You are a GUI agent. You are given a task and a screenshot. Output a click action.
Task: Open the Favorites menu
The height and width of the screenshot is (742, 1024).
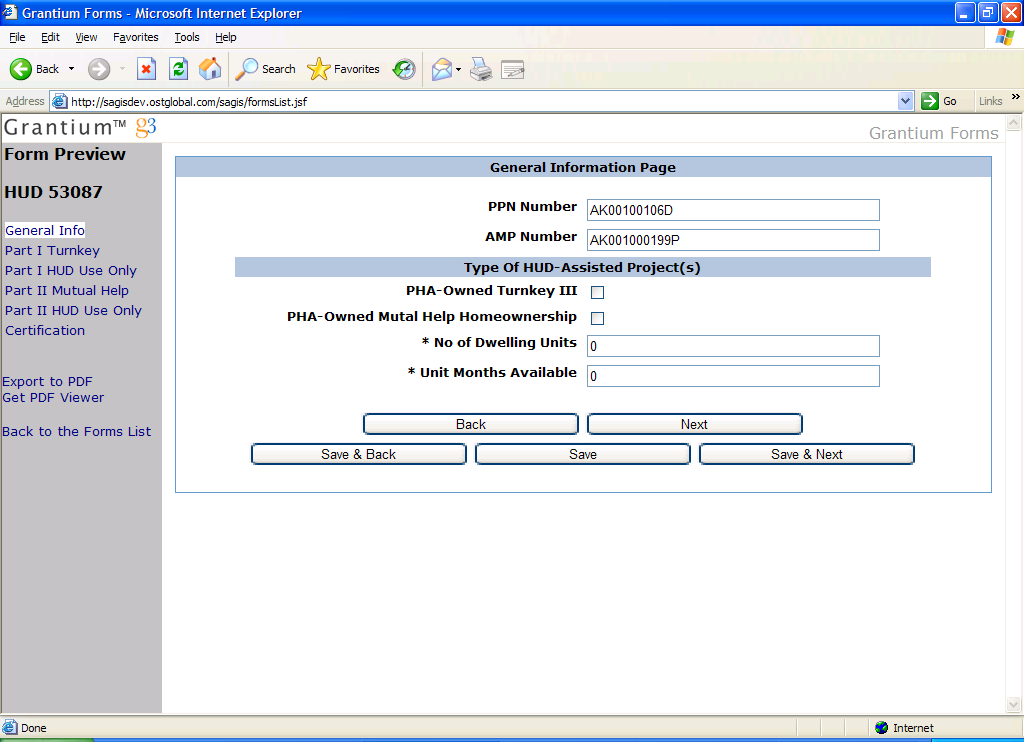[135, 37]
